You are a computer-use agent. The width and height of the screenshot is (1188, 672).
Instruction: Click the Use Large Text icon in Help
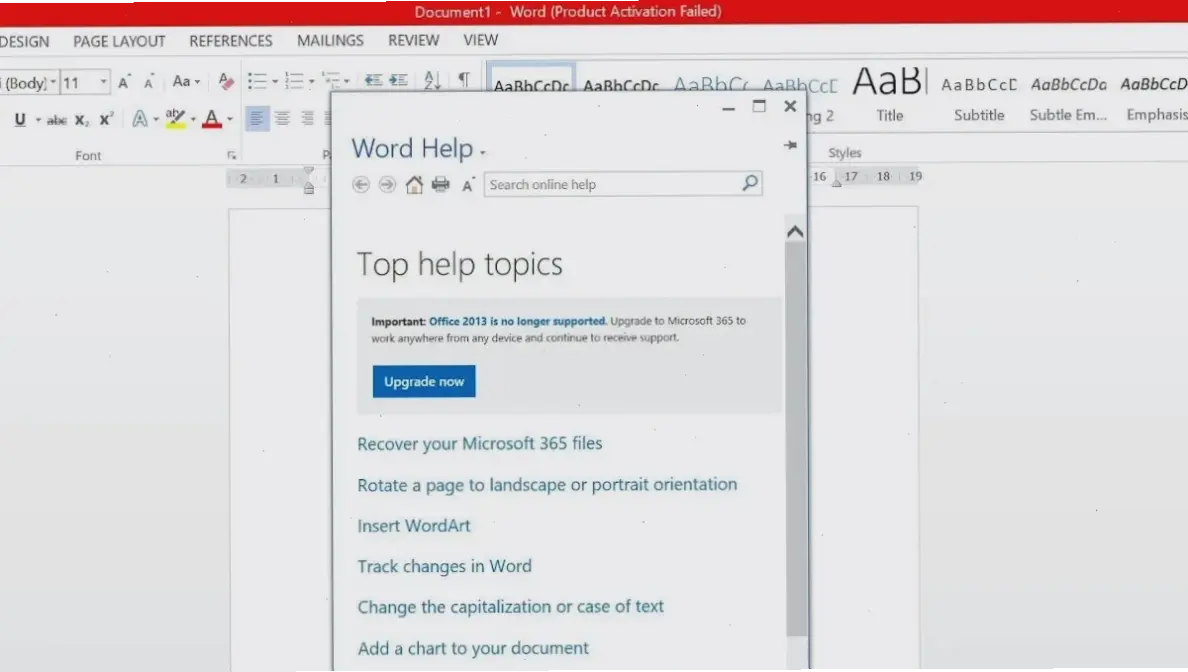[467, 185]
